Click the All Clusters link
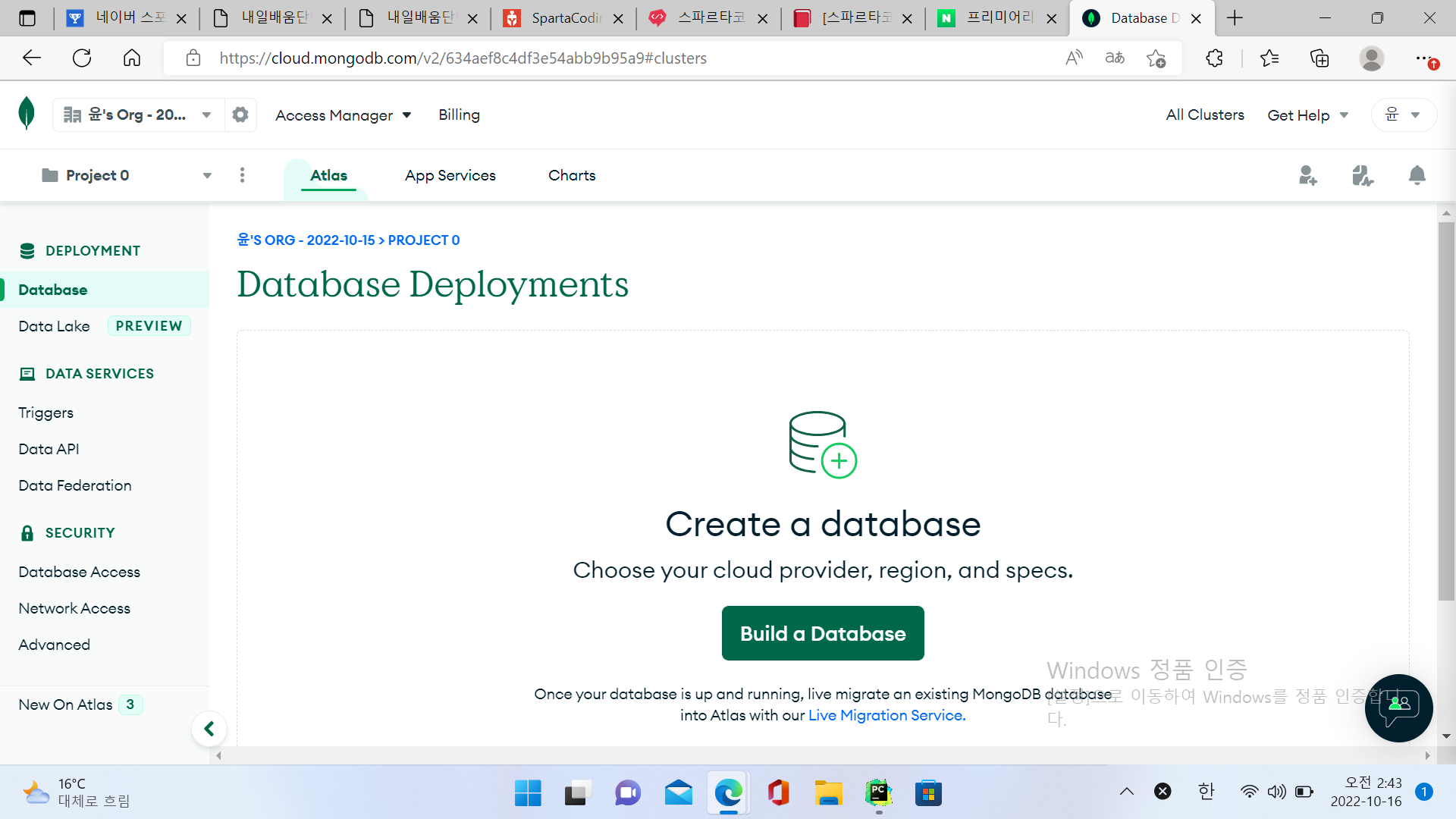The width and height of the screenshot is (1456, 819). [1205, 115]
